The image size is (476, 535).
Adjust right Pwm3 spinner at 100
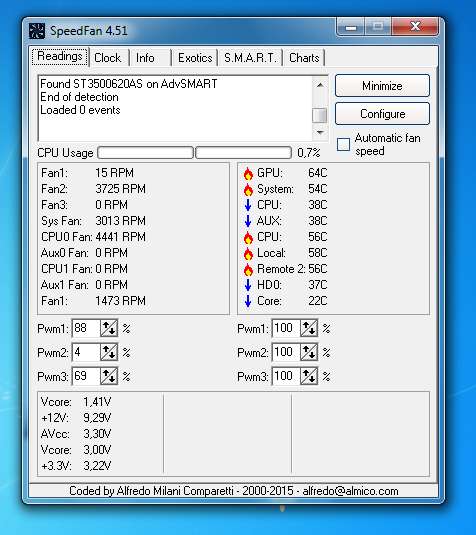(x=309, y=376)
